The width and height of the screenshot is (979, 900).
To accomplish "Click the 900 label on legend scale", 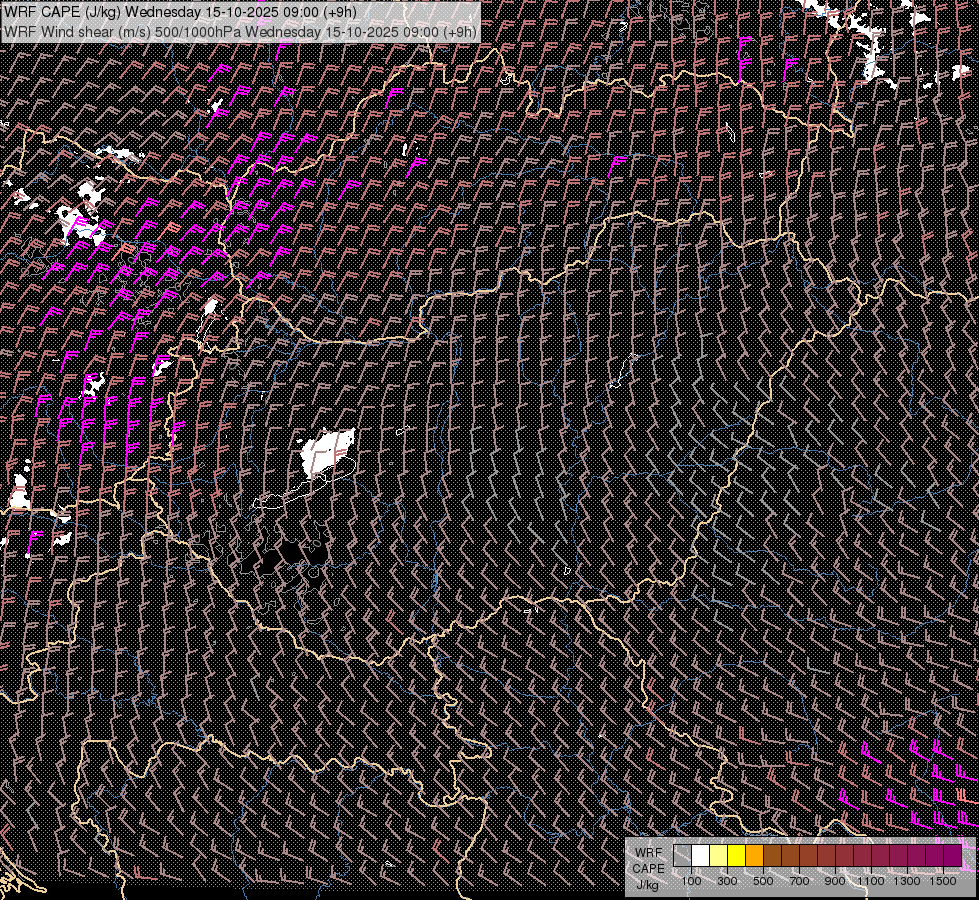I will pos(835,881).
